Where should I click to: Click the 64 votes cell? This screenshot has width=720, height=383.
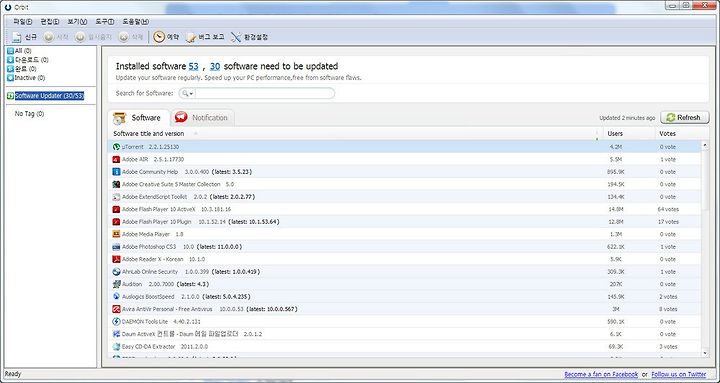tap(668, 209)
